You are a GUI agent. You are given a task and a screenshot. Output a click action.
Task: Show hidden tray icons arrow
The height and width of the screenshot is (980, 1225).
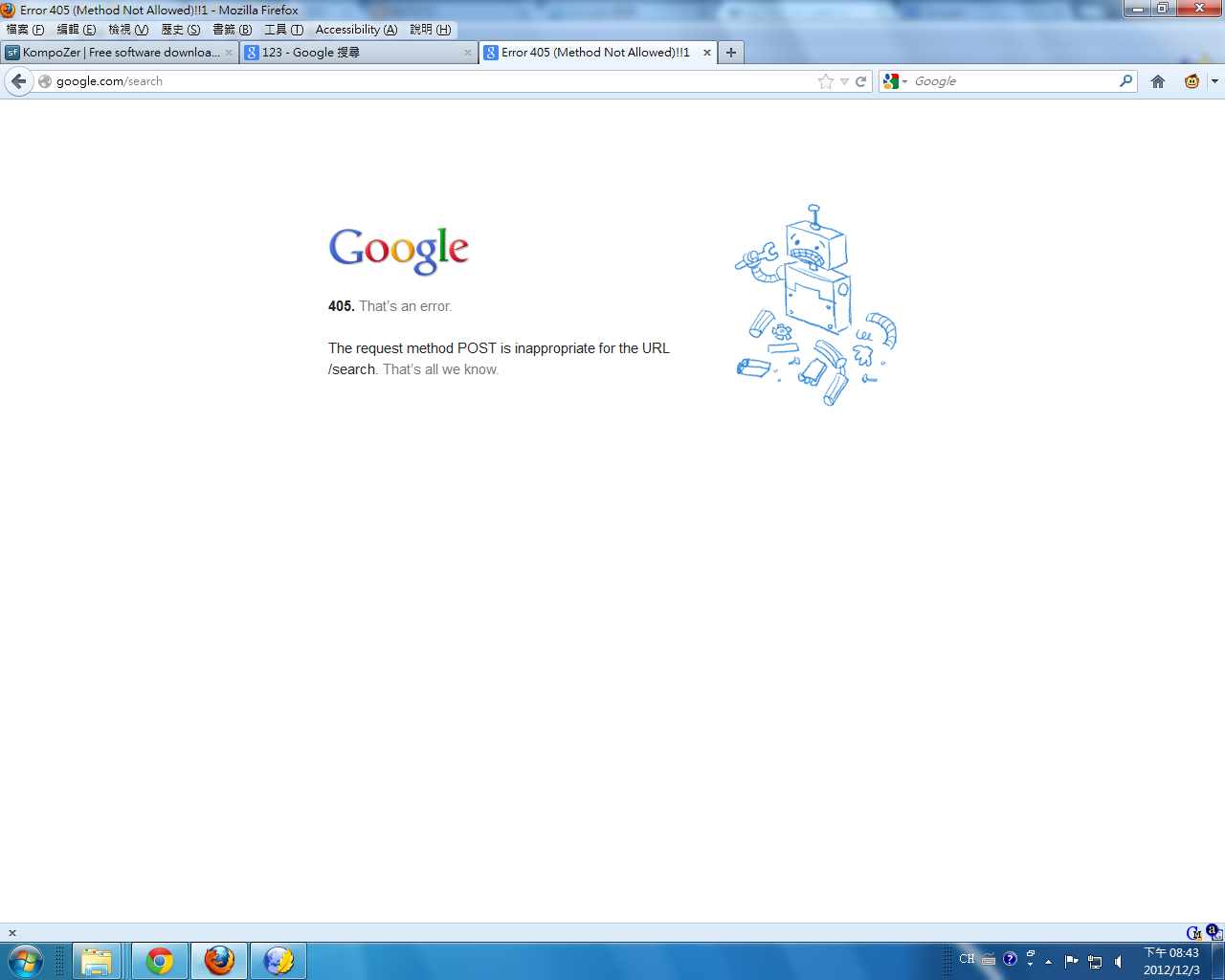click(1049, 962)
